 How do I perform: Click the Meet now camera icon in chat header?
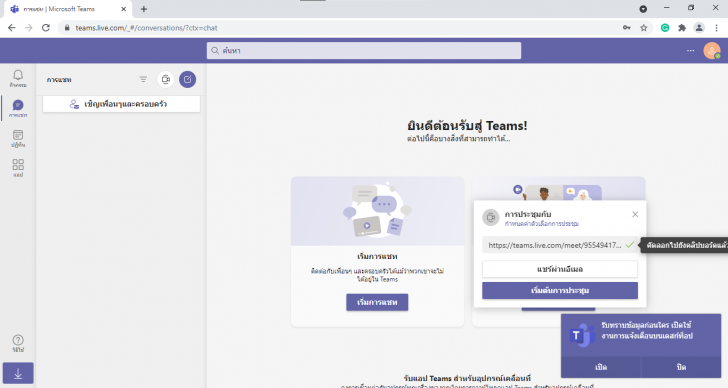tap(166, 79)
